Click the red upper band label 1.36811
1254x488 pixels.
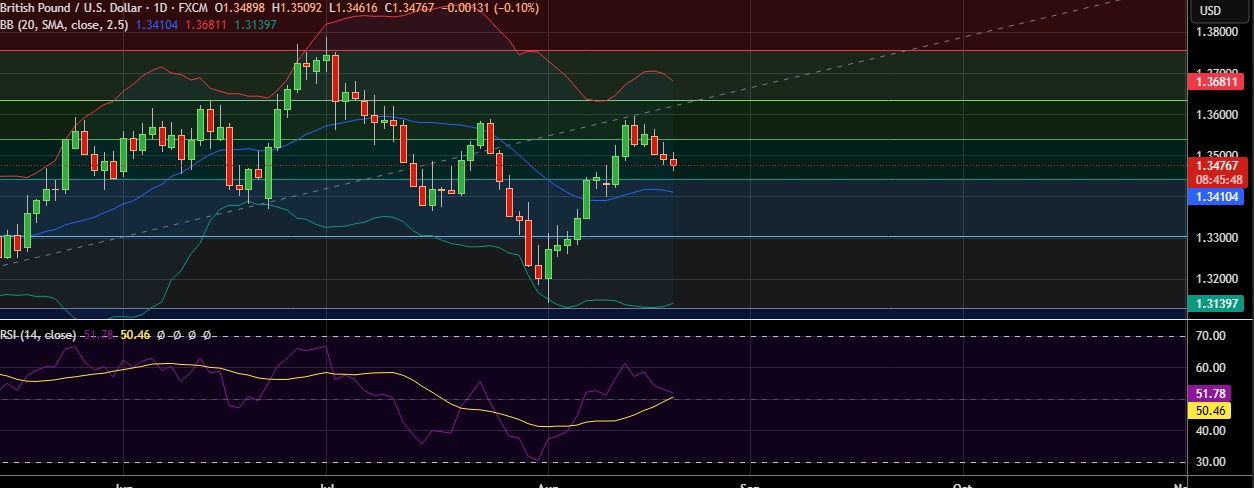[x=1214, y=81]
